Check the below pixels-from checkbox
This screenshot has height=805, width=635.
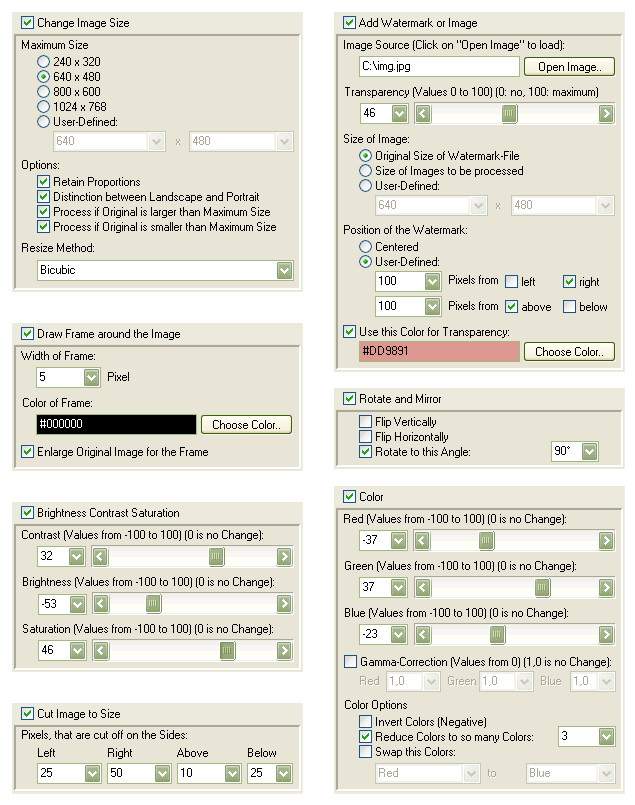[569, 306]
